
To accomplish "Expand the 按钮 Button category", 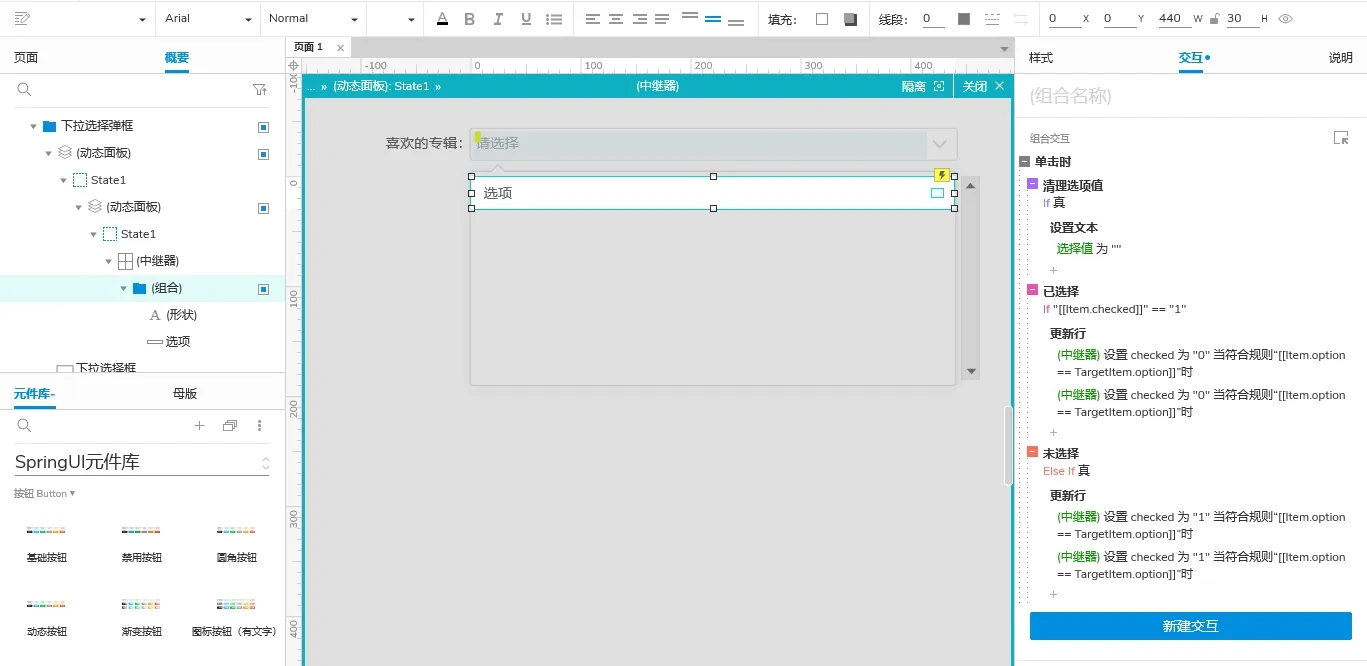I will tap(44, 494).
